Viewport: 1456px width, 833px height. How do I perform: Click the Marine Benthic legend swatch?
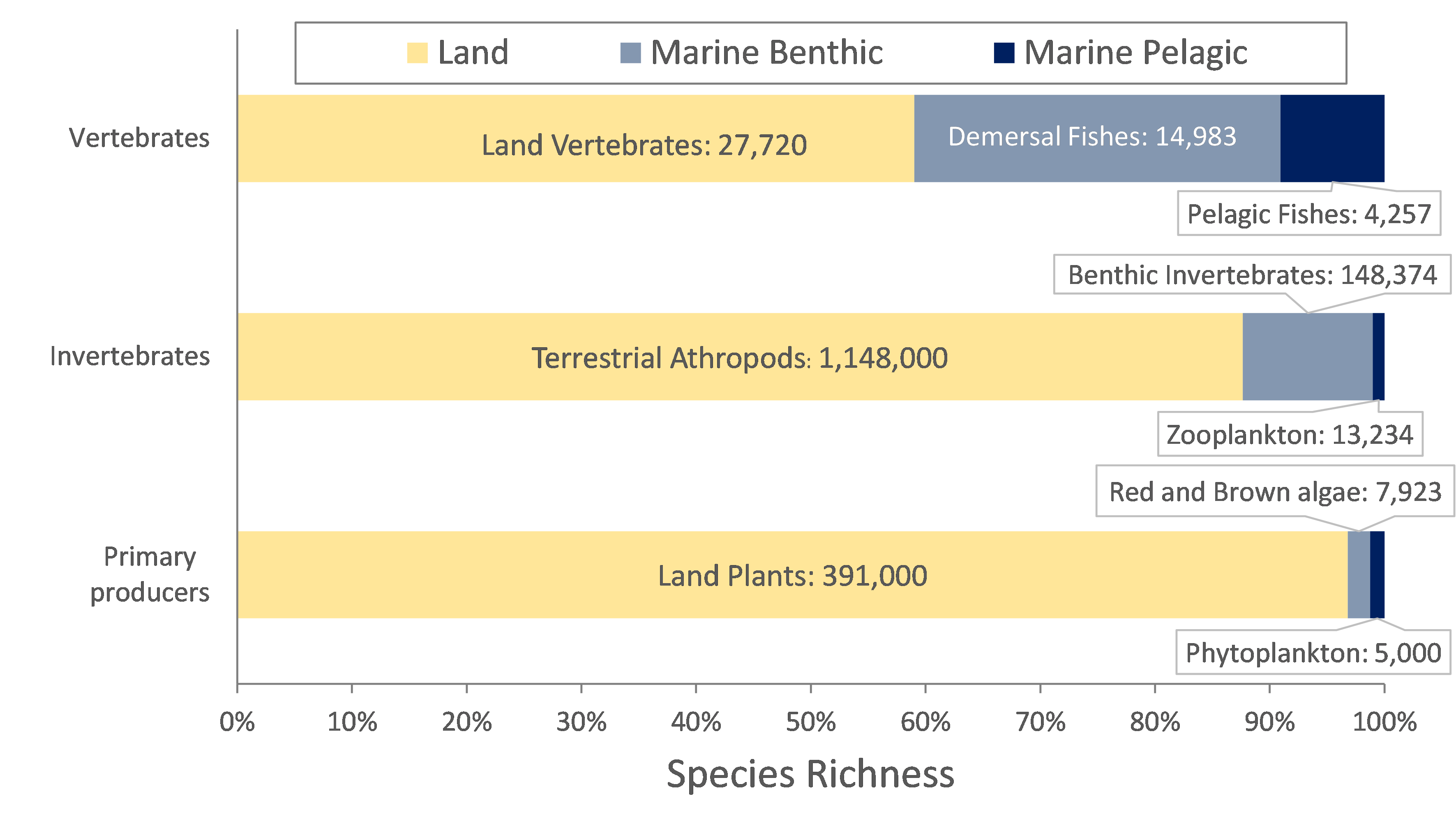click(x=630, y=53)
